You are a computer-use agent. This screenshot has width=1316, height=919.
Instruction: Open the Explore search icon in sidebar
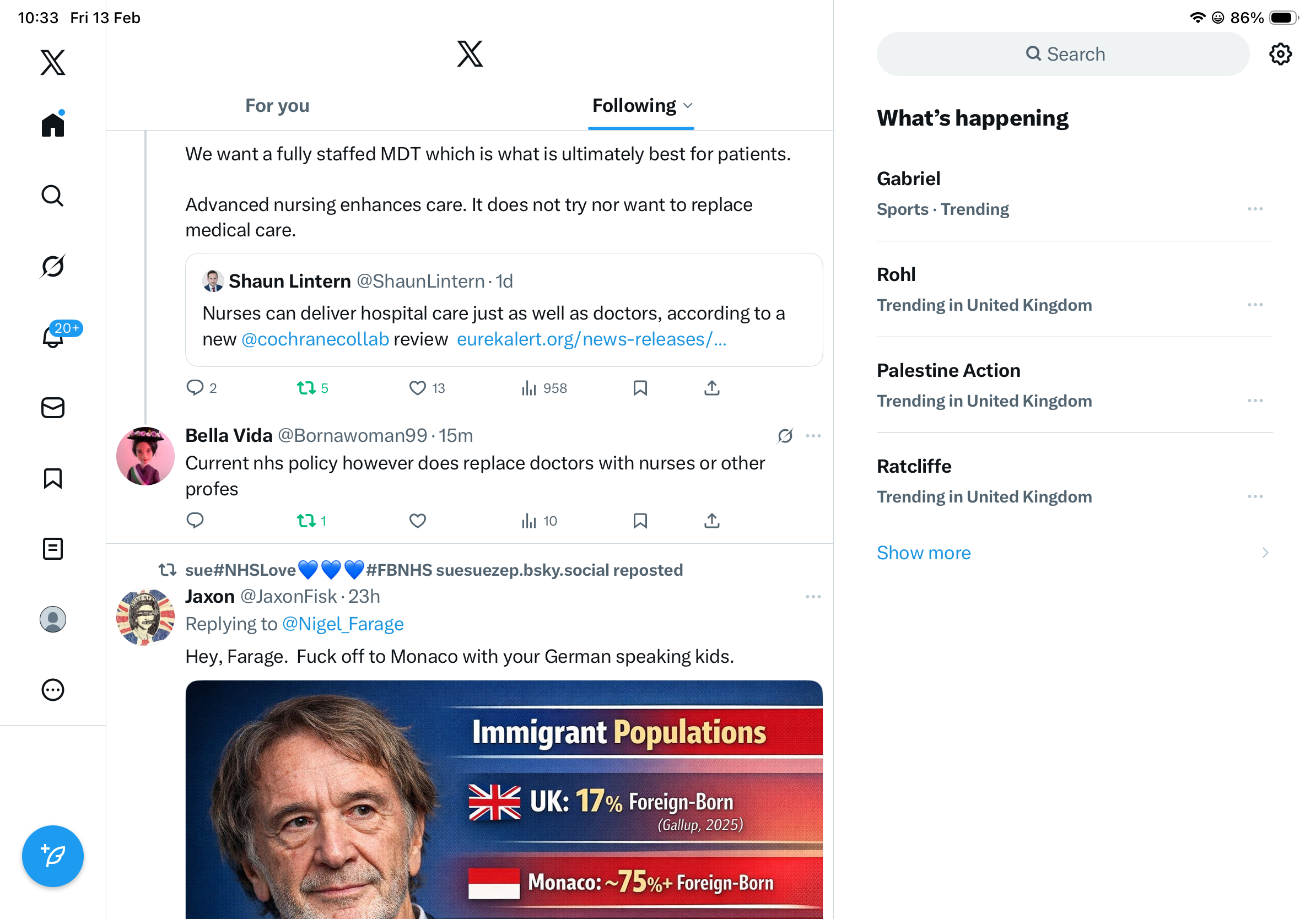point(53,196)
